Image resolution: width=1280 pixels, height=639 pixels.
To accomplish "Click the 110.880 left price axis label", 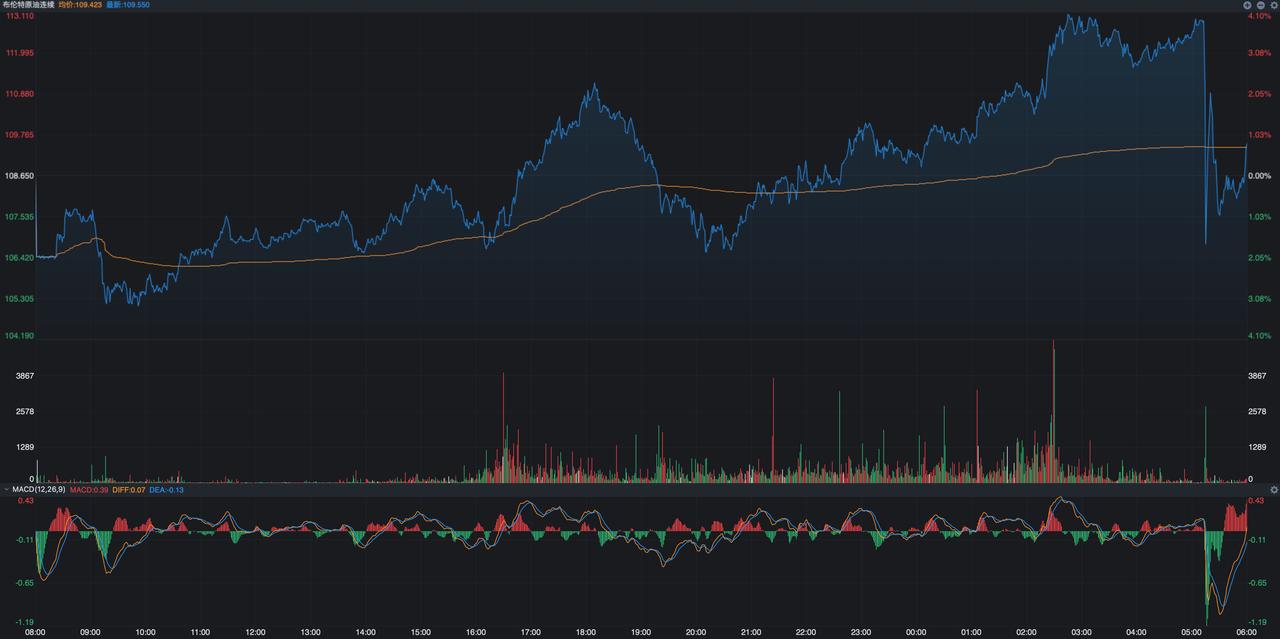I will click(x=20, y=94).
